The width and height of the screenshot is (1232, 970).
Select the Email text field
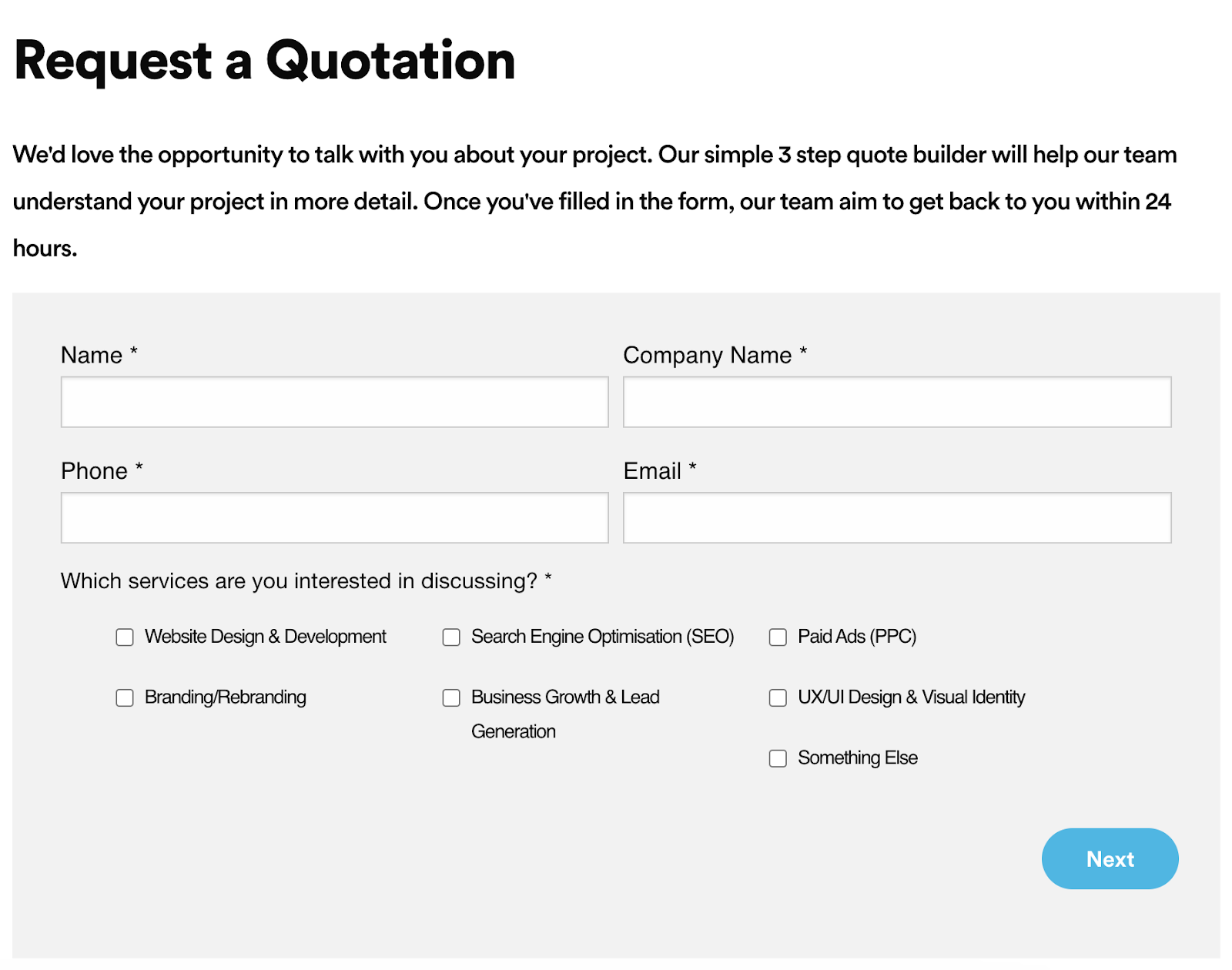(896, 517)
